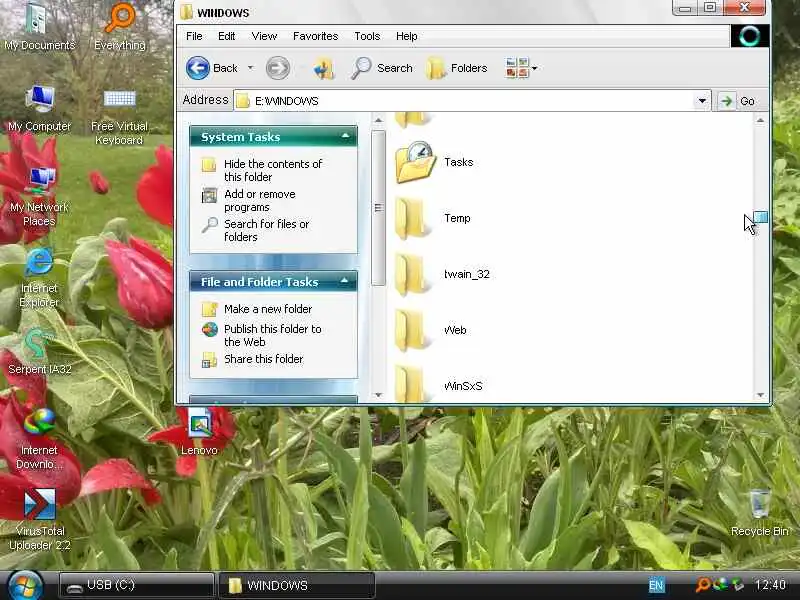Select the Temp folder icon
This screenshot has height=600, width=800.
pyautogui.click(x=411, y=218)
